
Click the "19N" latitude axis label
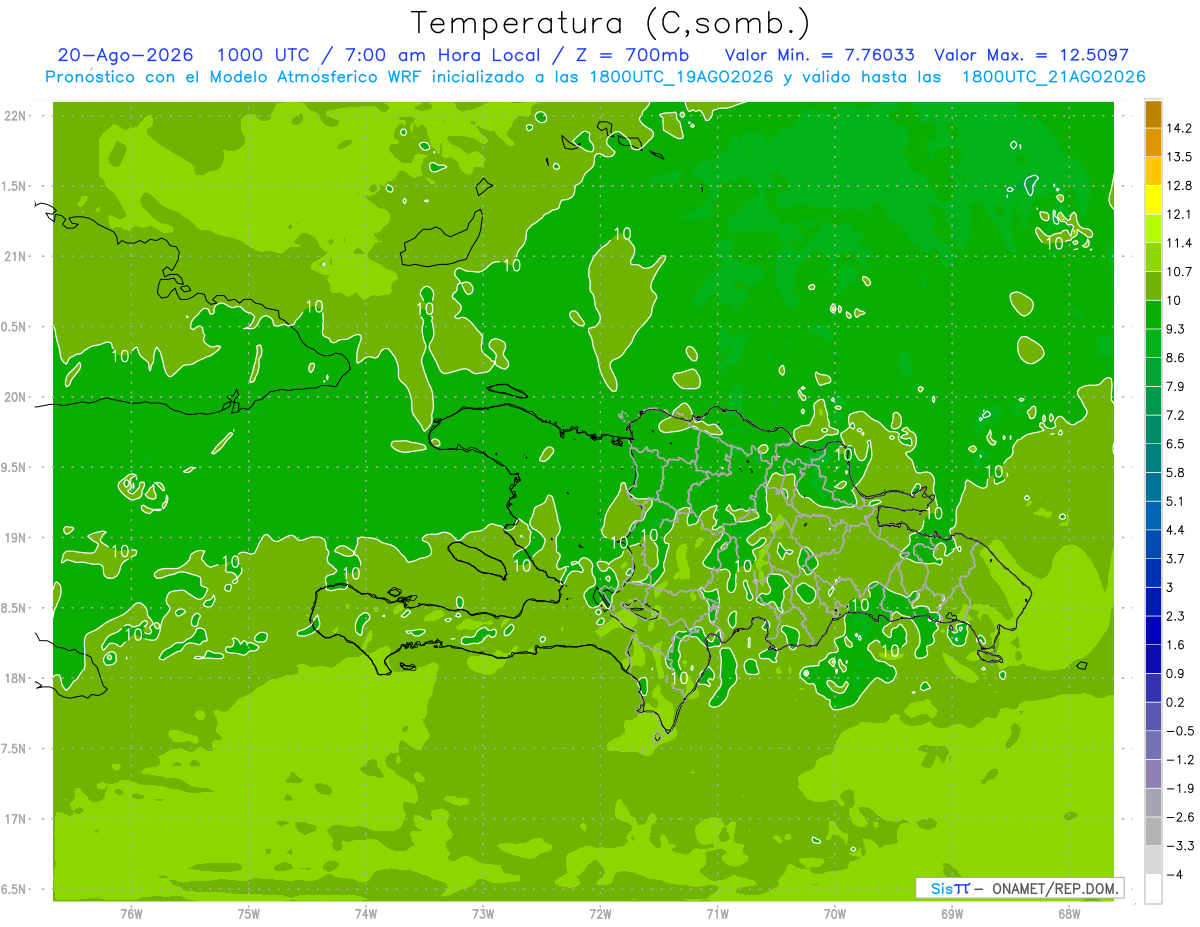[x=14, y=538]
